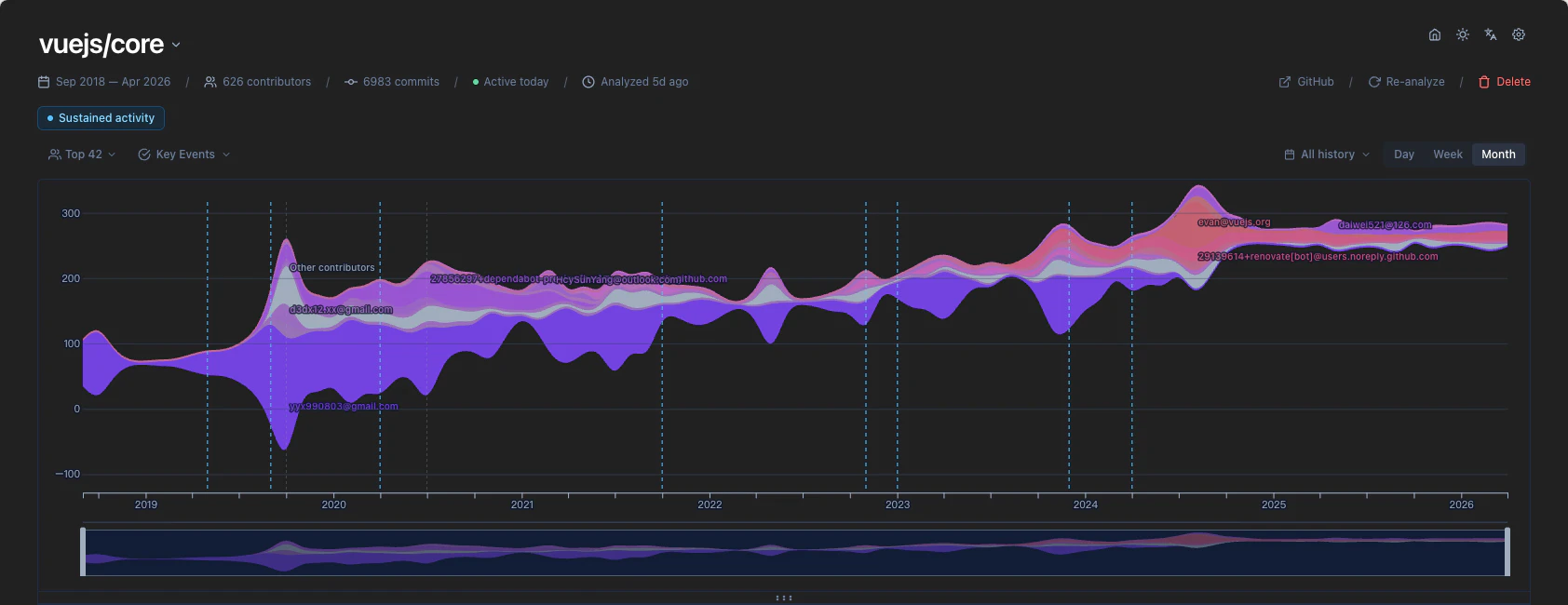Go to the home page icon
The width and height of the screenshot is (1568, 605).
tap(1435, 34)
